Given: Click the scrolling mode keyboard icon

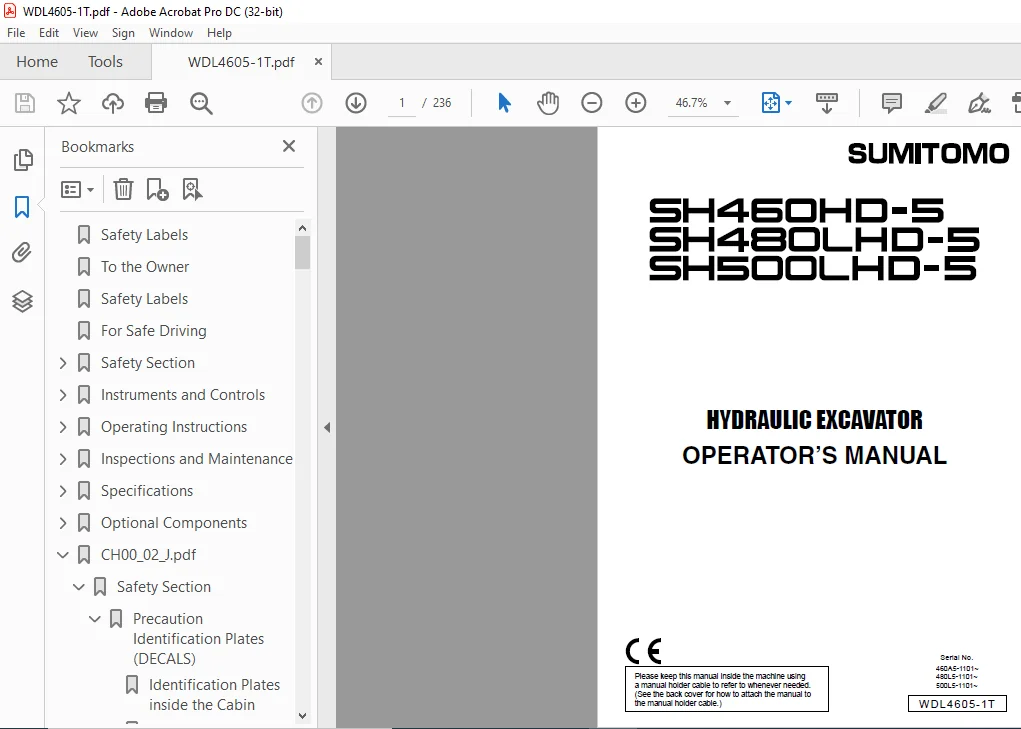Looking at the screenshot, I should pyautogui.click(x=827, y=103).
